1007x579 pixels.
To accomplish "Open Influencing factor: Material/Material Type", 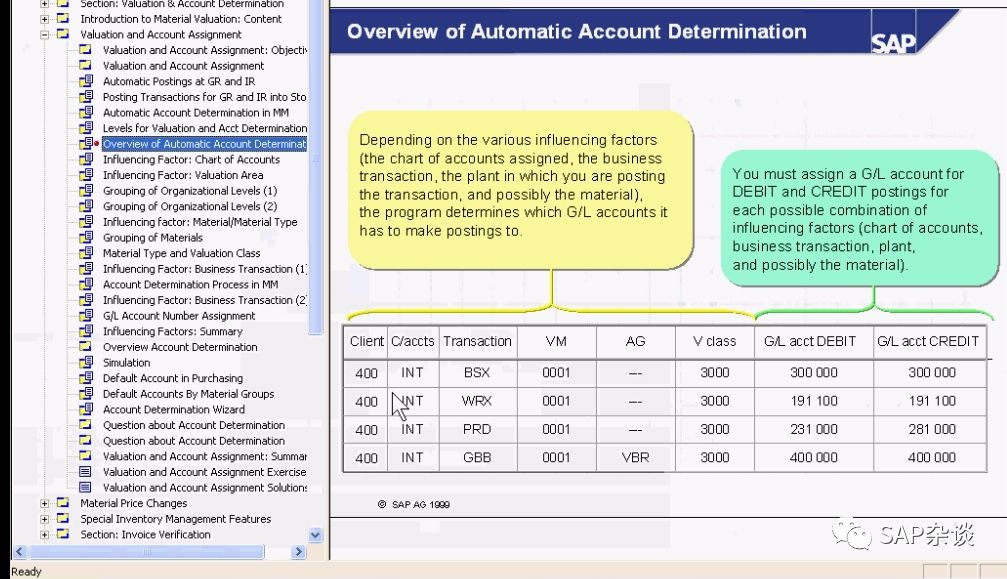I will pyautogui.click(x=200, y=222).
